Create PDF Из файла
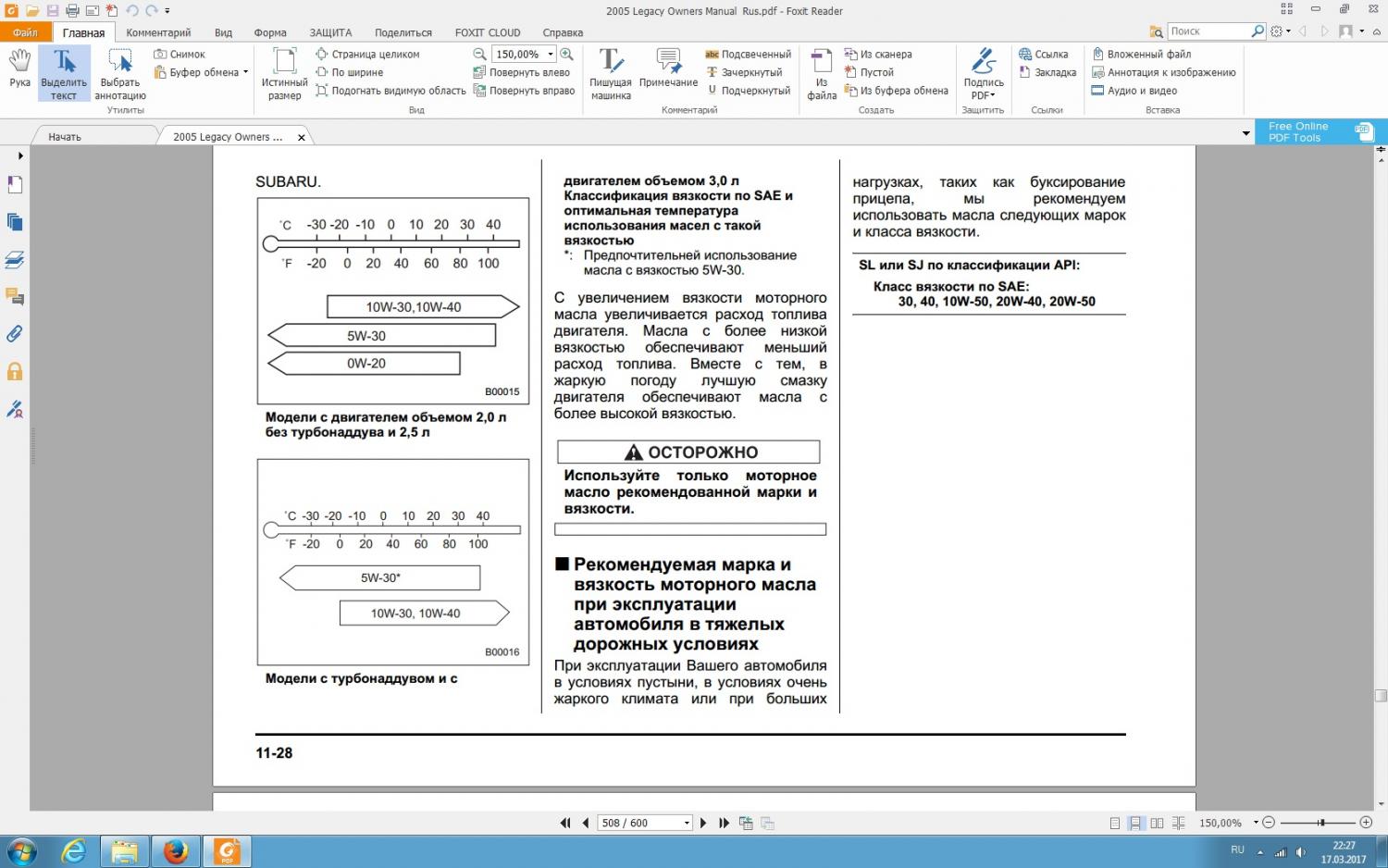The height and width of the screenshot is (868, 1388). tap(822, 74)
